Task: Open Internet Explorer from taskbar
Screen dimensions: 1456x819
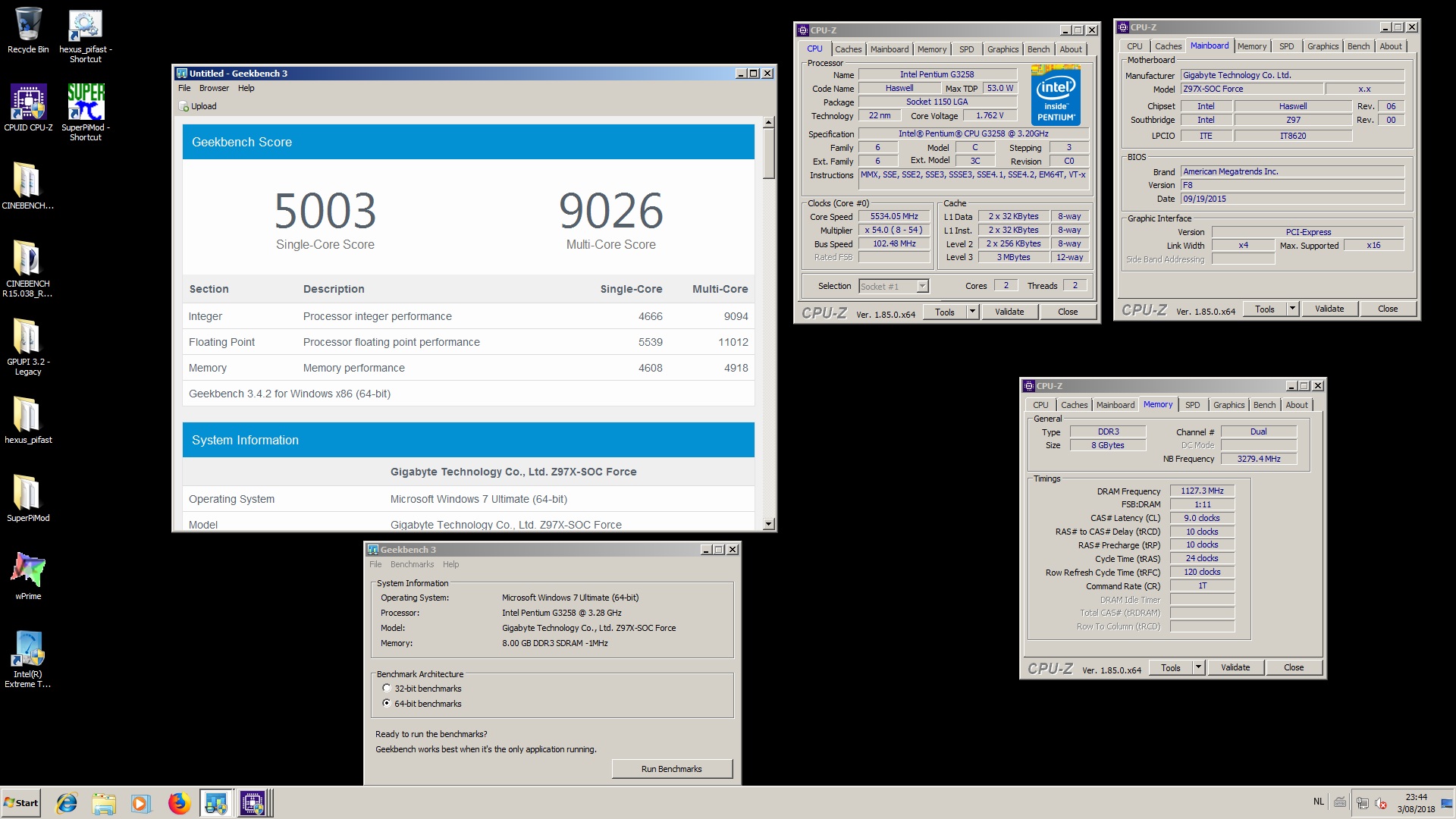Action: point(67,803)
